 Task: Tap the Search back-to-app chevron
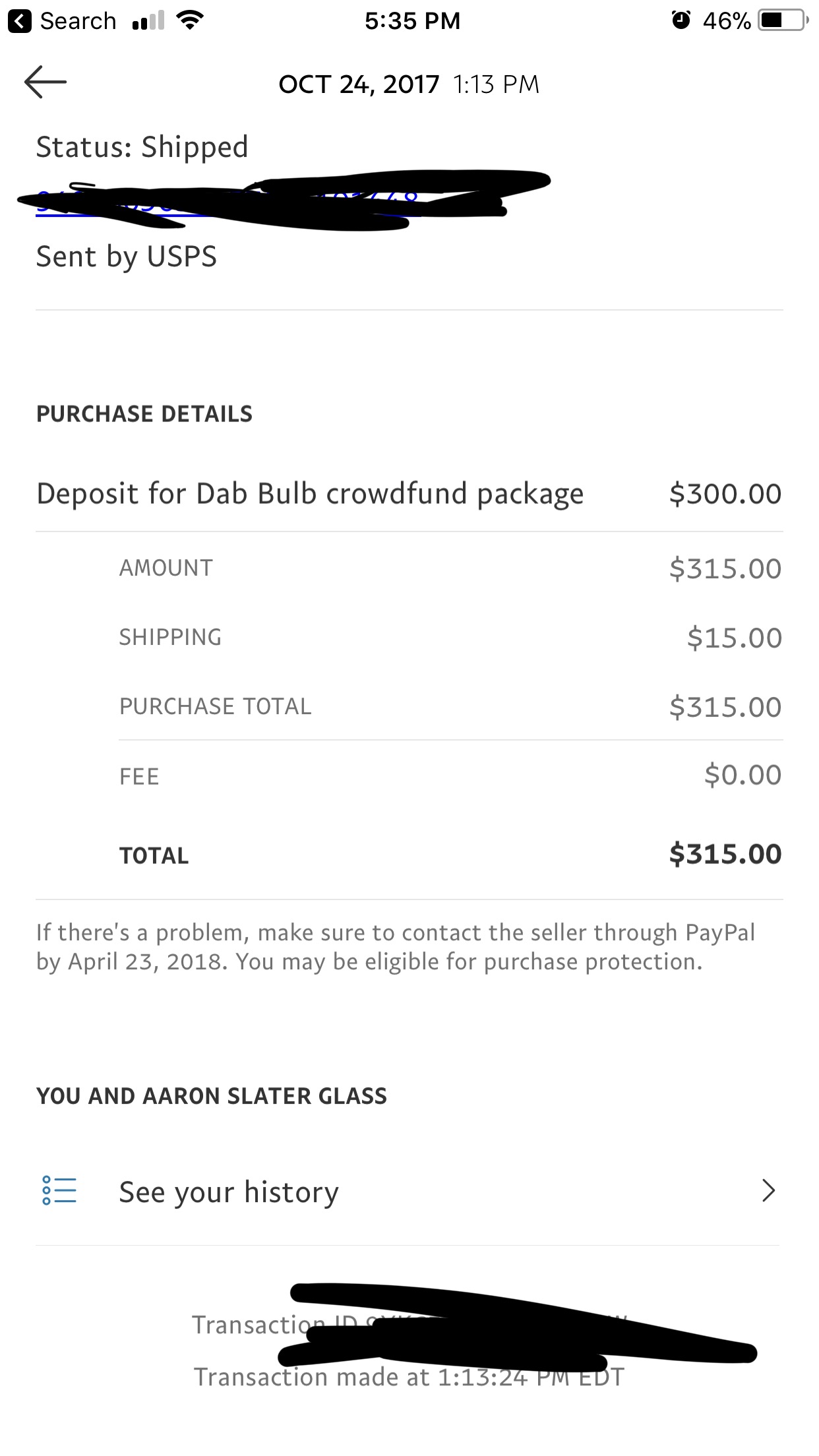coord(20,22)
